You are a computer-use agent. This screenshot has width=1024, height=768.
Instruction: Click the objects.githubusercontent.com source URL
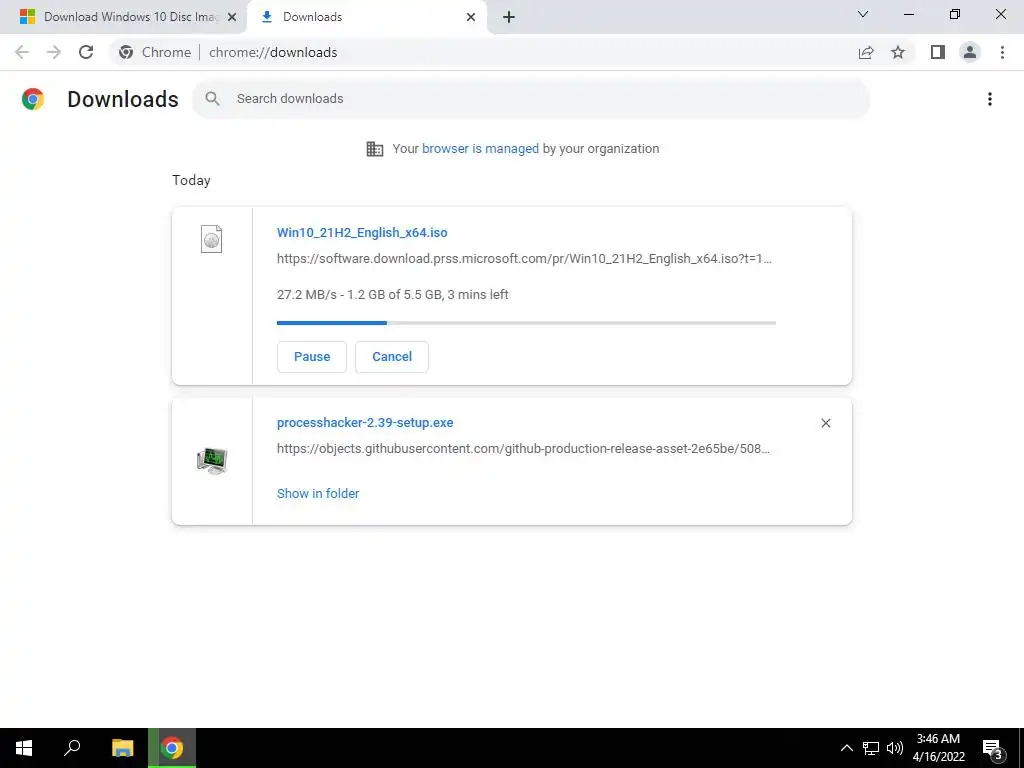523,449
